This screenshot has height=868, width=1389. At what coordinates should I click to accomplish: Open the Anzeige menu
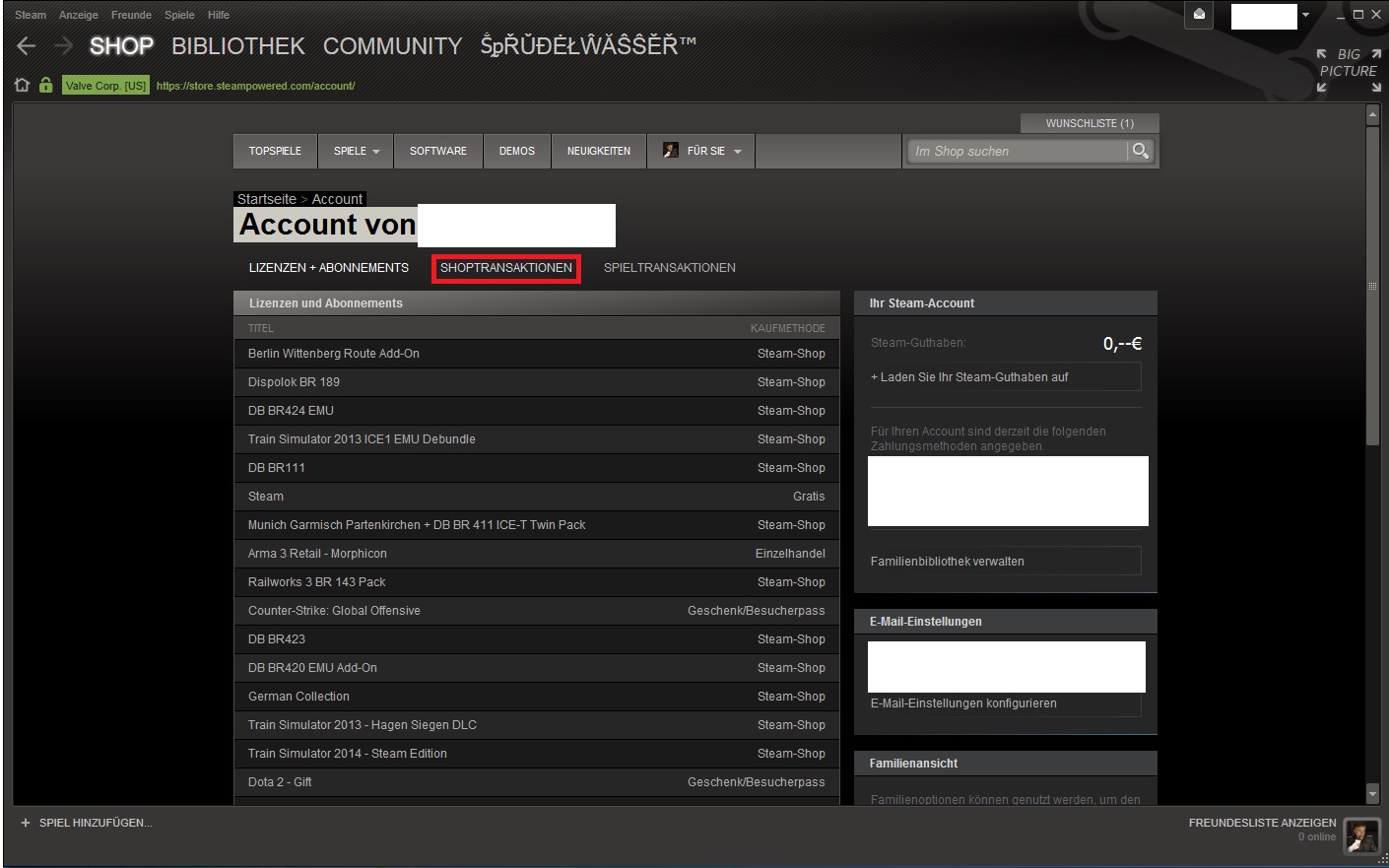click(x=79, y=15)
